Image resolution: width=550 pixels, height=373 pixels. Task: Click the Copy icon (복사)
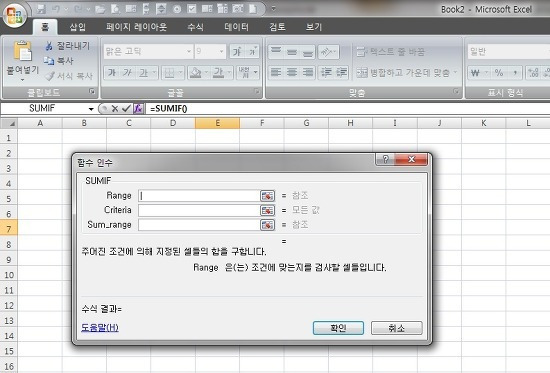(x=49, y=61)
